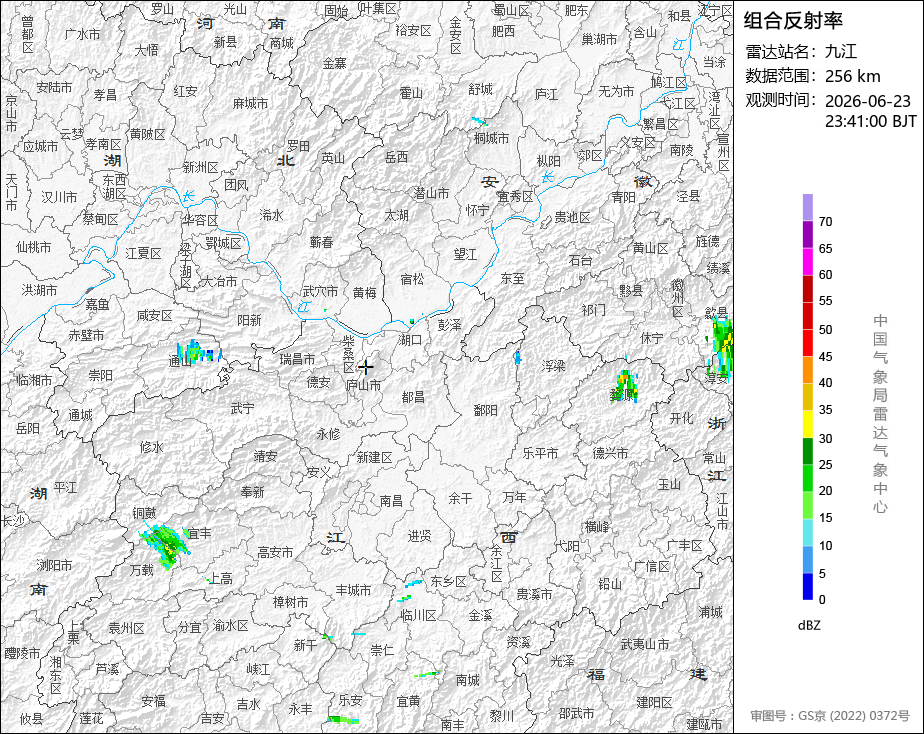
Task: Click the 桐城市 map label
Action: [x=491, y=138]
